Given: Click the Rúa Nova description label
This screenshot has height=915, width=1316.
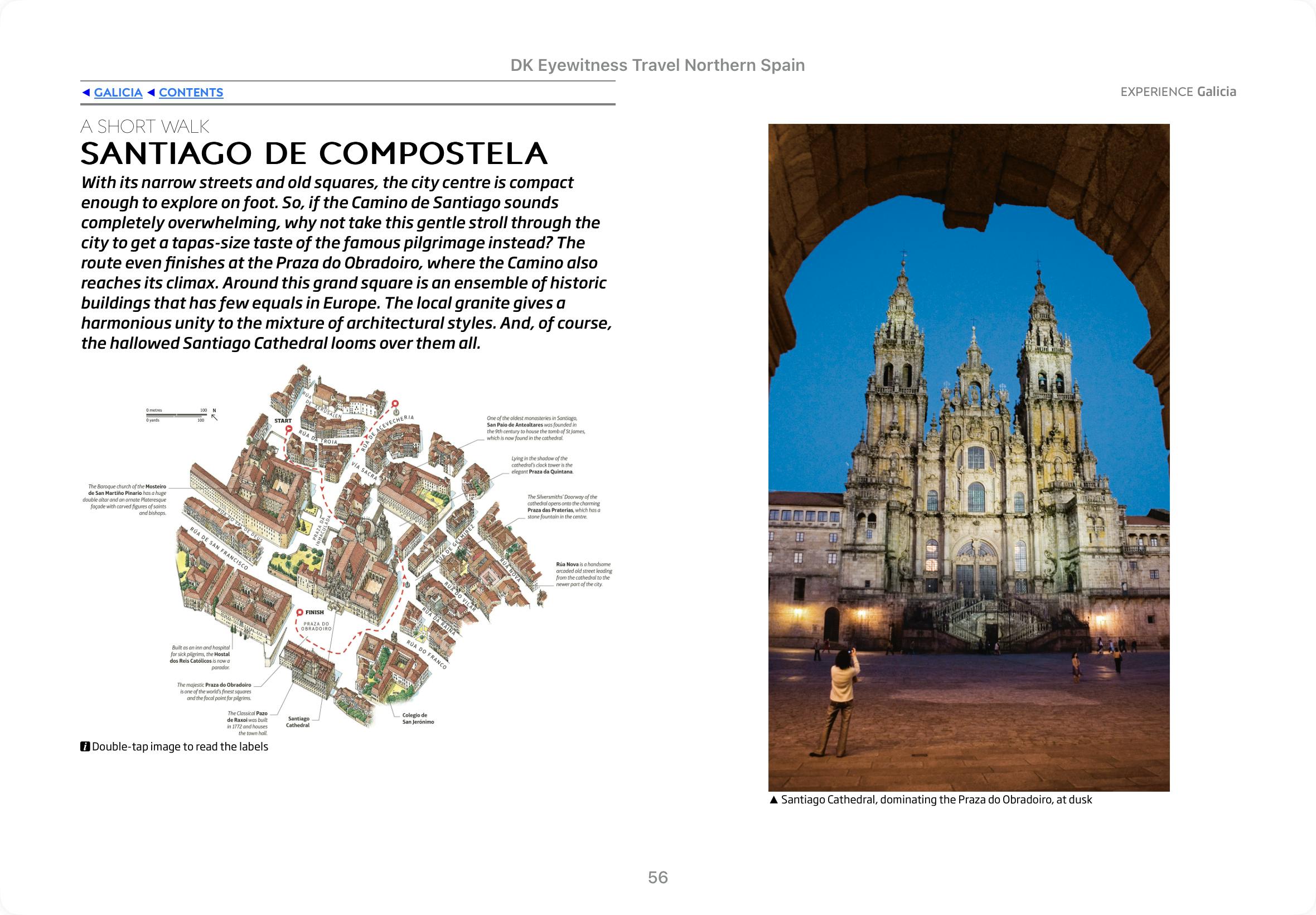Looking at the screenshot, I should 583,574.
